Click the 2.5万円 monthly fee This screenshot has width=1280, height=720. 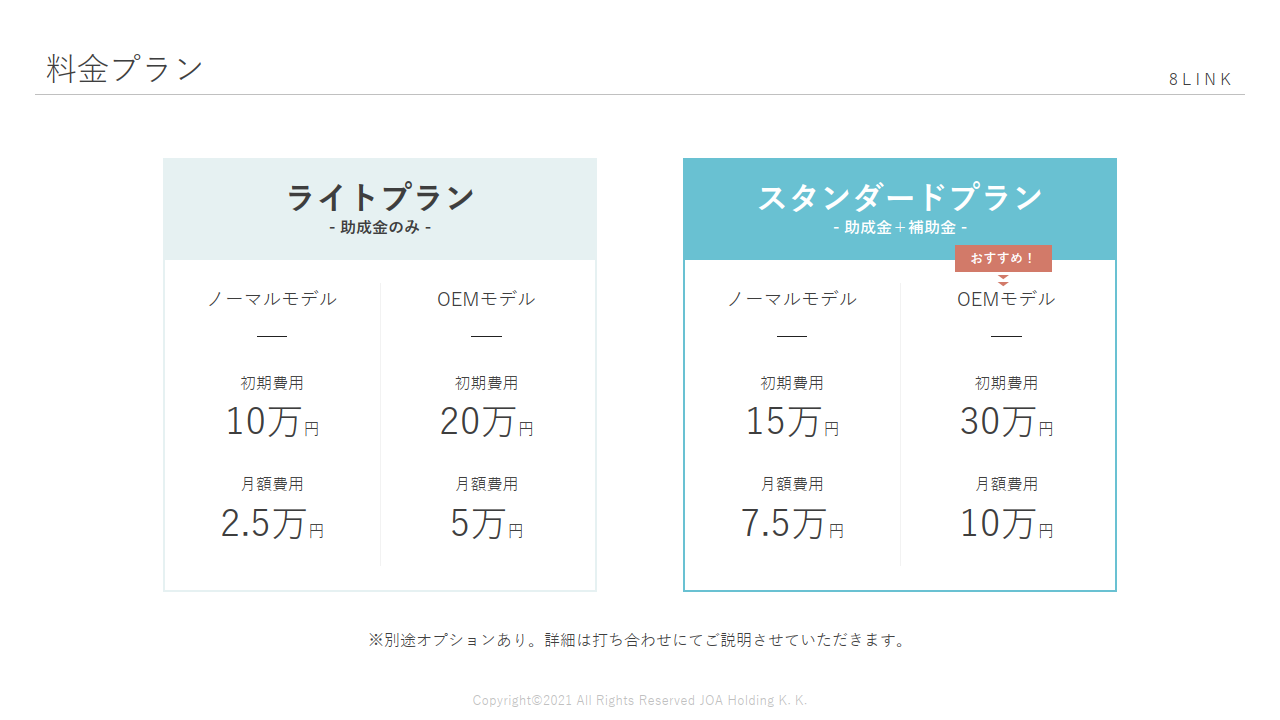[x=272, y=523]
